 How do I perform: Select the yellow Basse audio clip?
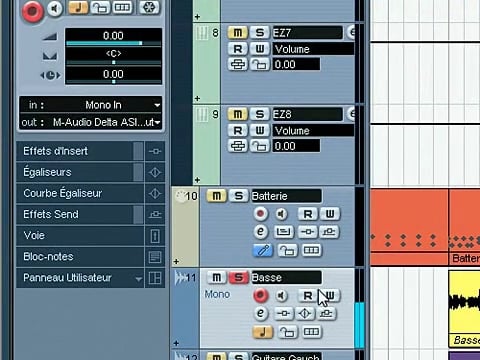[464, 309]
